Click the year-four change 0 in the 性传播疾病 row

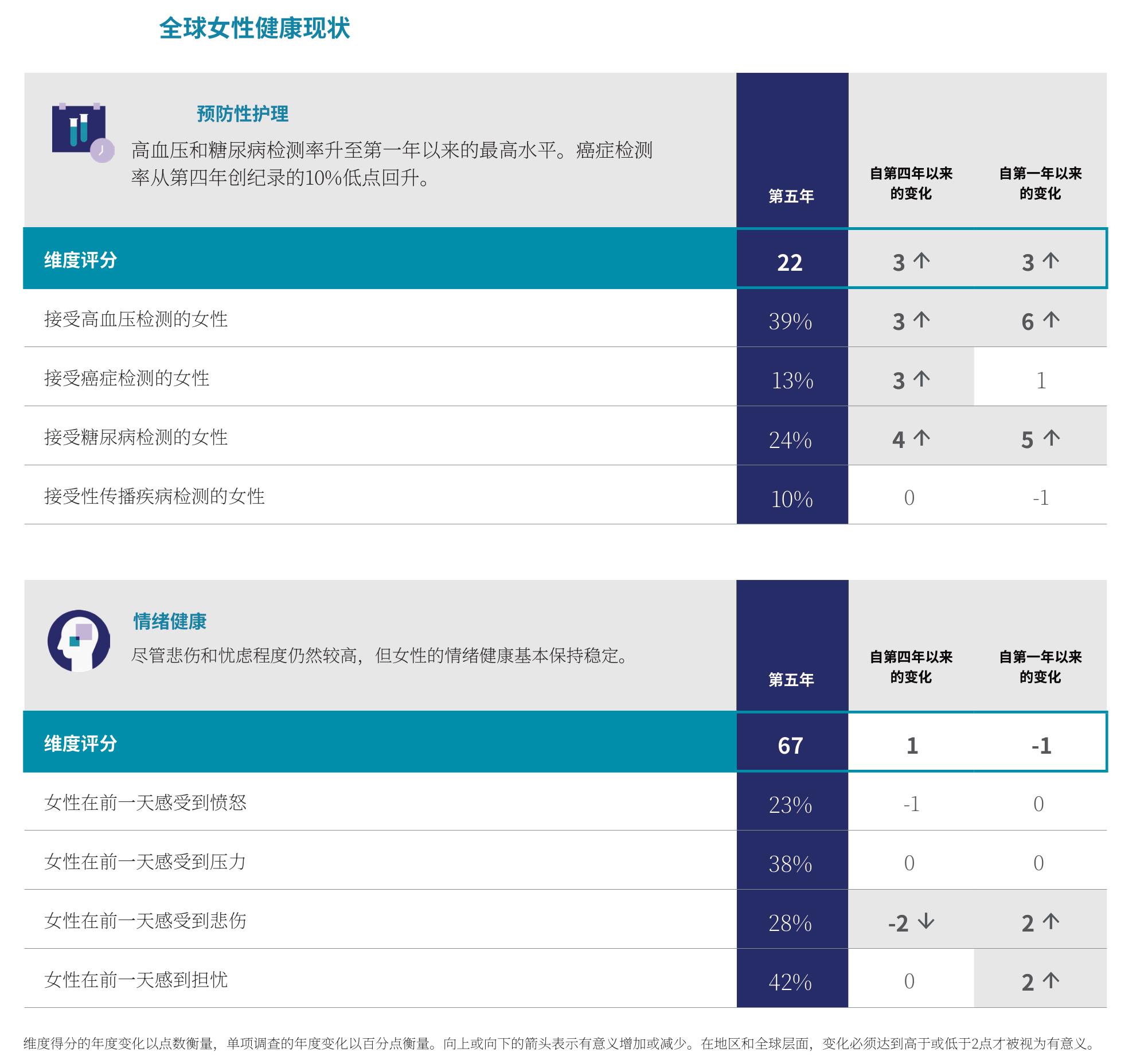click(x=909, y=497)
